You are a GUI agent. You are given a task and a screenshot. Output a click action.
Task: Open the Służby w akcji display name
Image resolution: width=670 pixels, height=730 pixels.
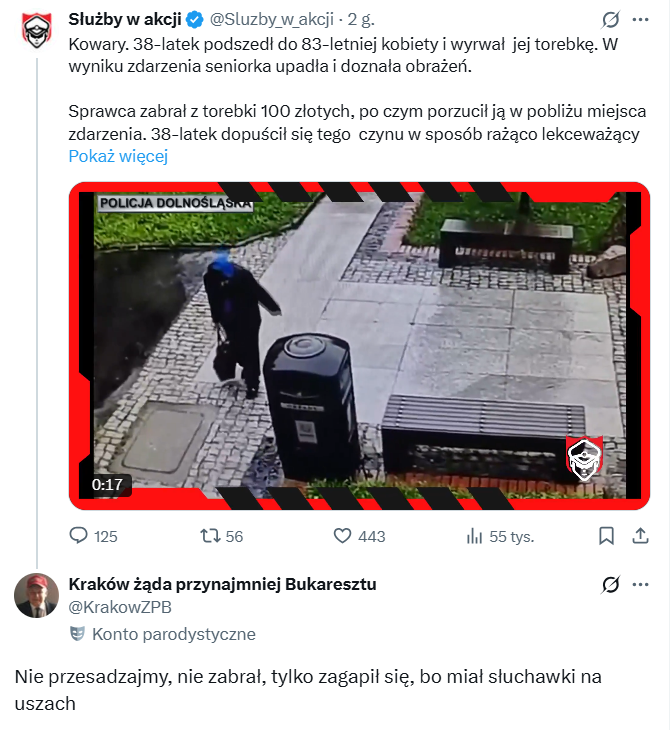125,19
